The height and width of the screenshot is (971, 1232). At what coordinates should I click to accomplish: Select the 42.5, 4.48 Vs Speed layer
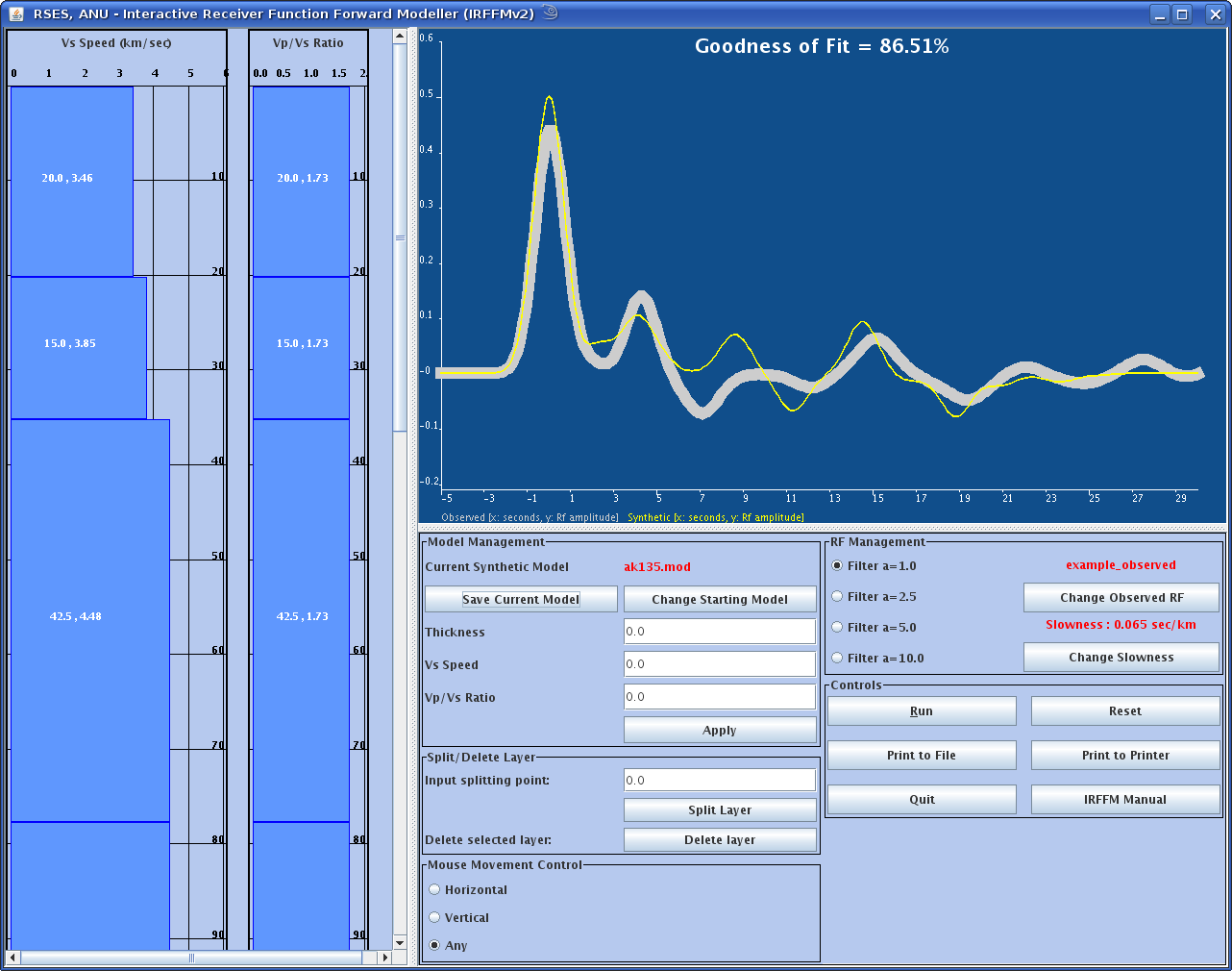[89, 620]
